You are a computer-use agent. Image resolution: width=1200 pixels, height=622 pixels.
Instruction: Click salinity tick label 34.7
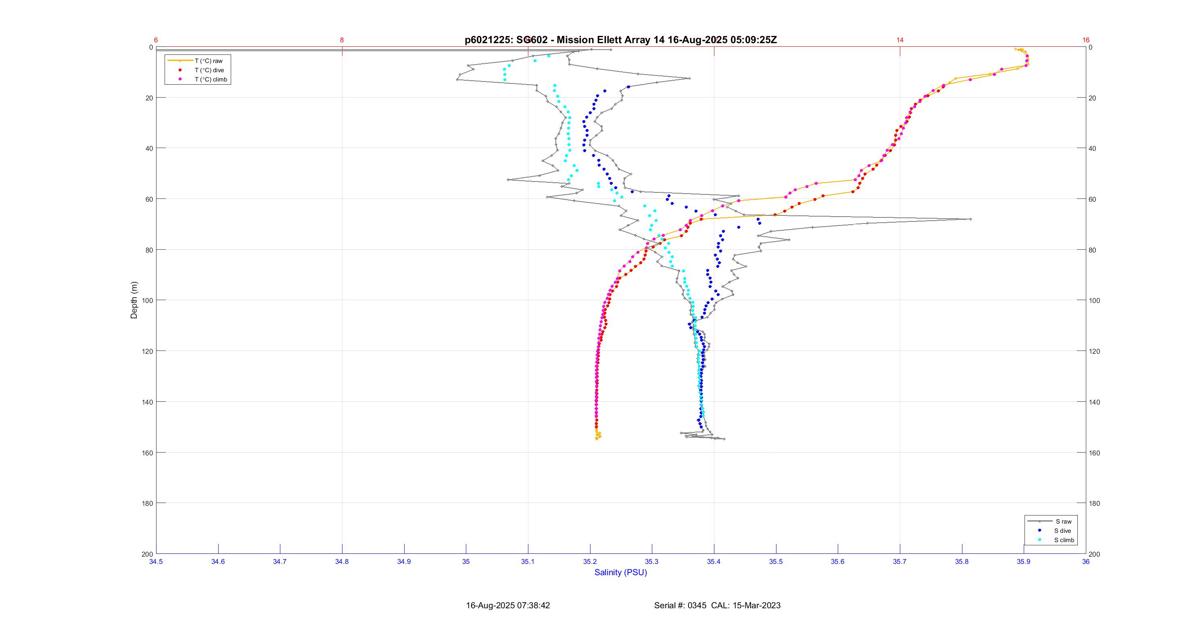(x=279, y=562)
